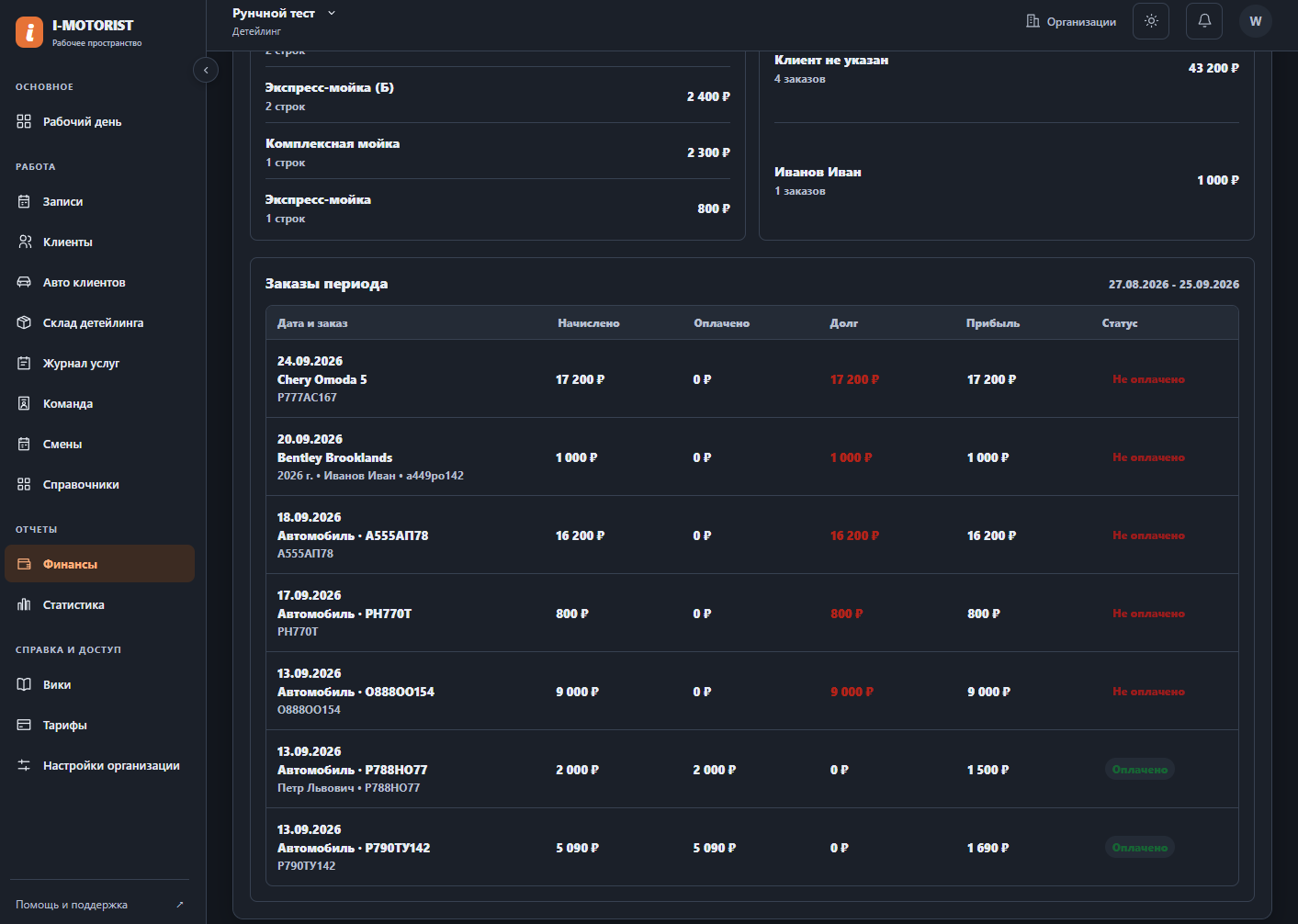Screen dimensions: 1298x924
Task: Collapse the sidebar with chevron button
Action: [206, 70]
